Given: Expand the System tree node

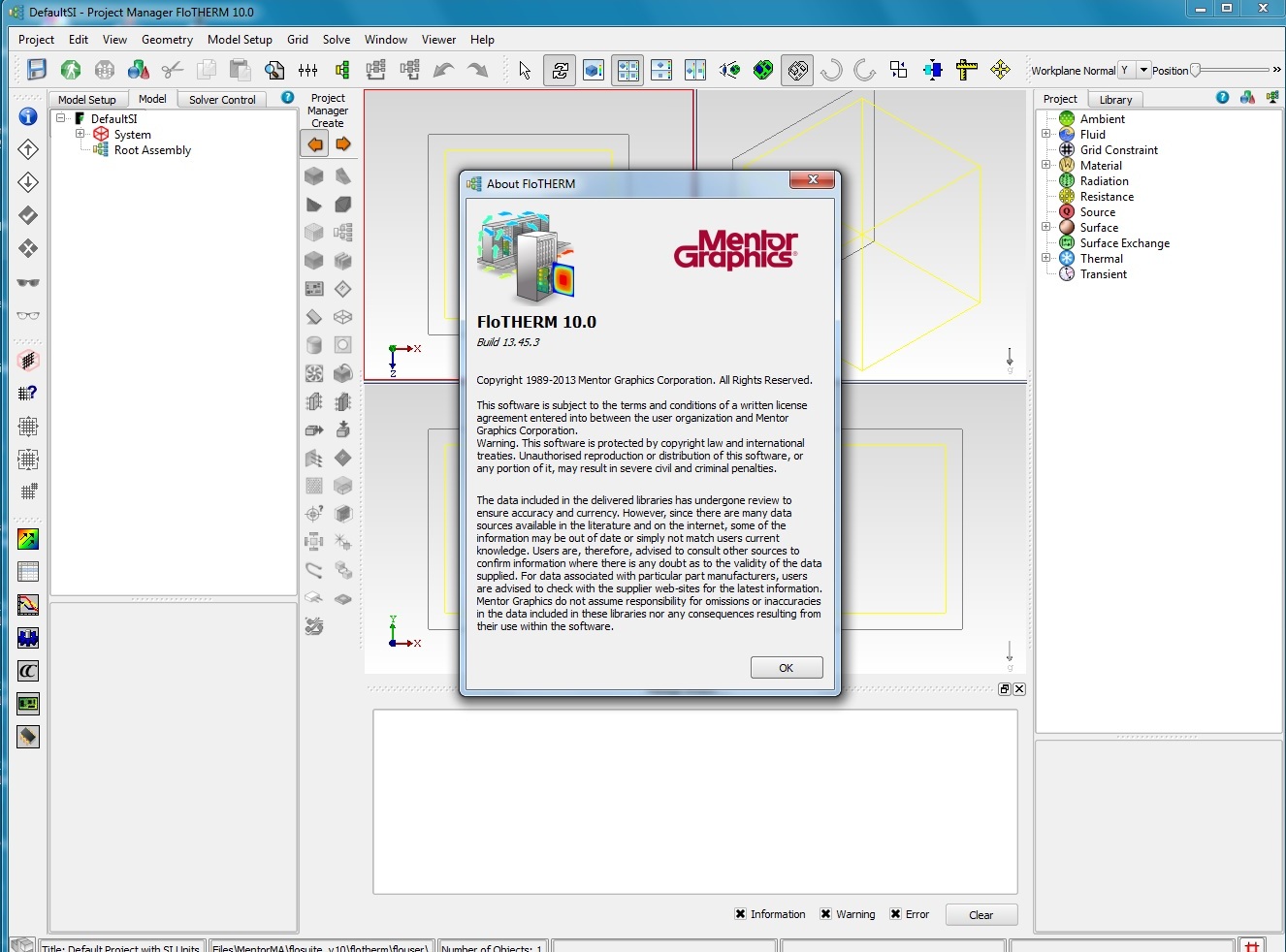Looking at the screenshot, I should [x=80, y=134].
